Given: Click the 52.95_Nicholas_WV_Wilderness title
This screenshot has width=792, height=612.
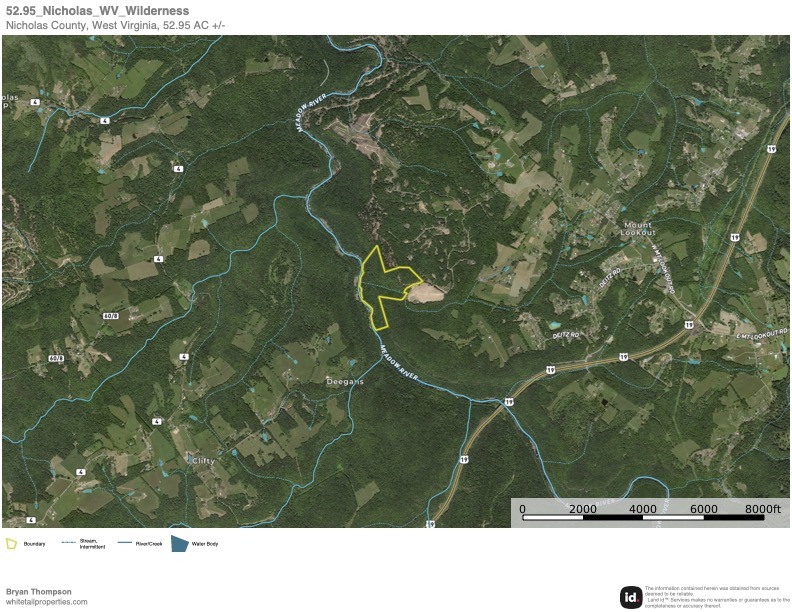Looking at the screenshot, I should 97,11.
